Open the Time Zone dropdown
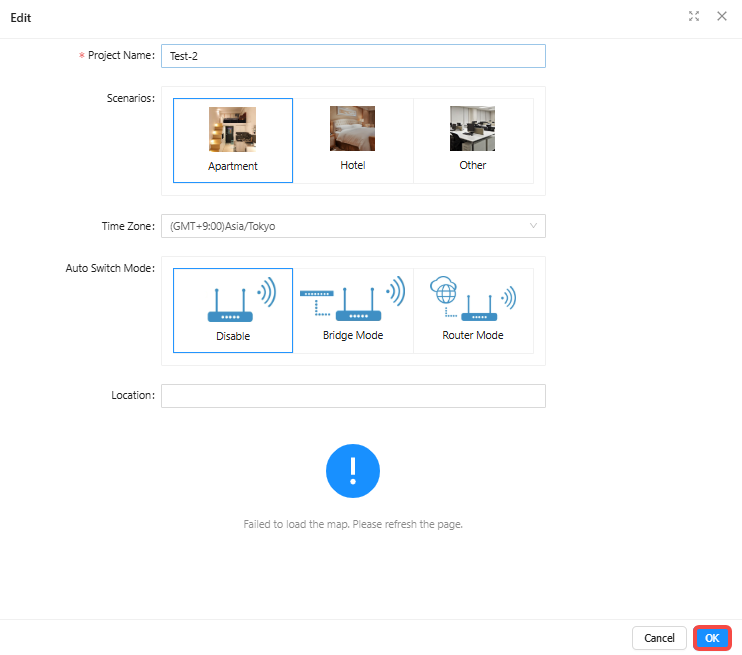 coord(343,226)
